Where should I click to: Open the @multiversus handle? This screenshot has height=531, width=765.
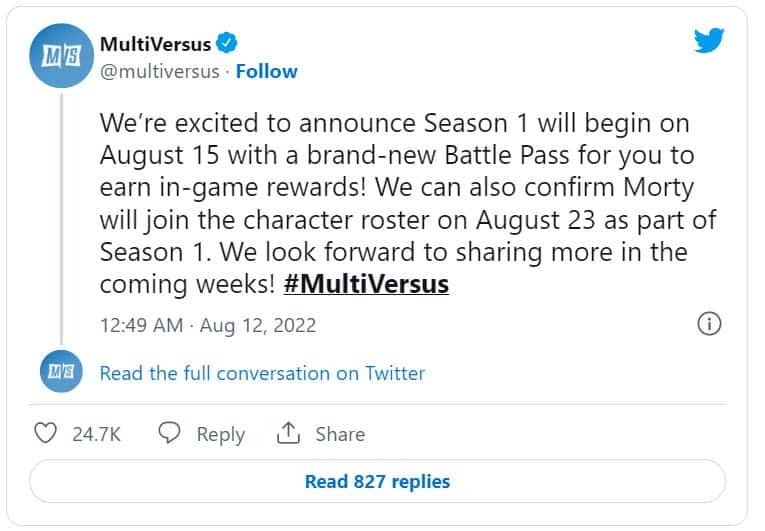click(160, 72)
